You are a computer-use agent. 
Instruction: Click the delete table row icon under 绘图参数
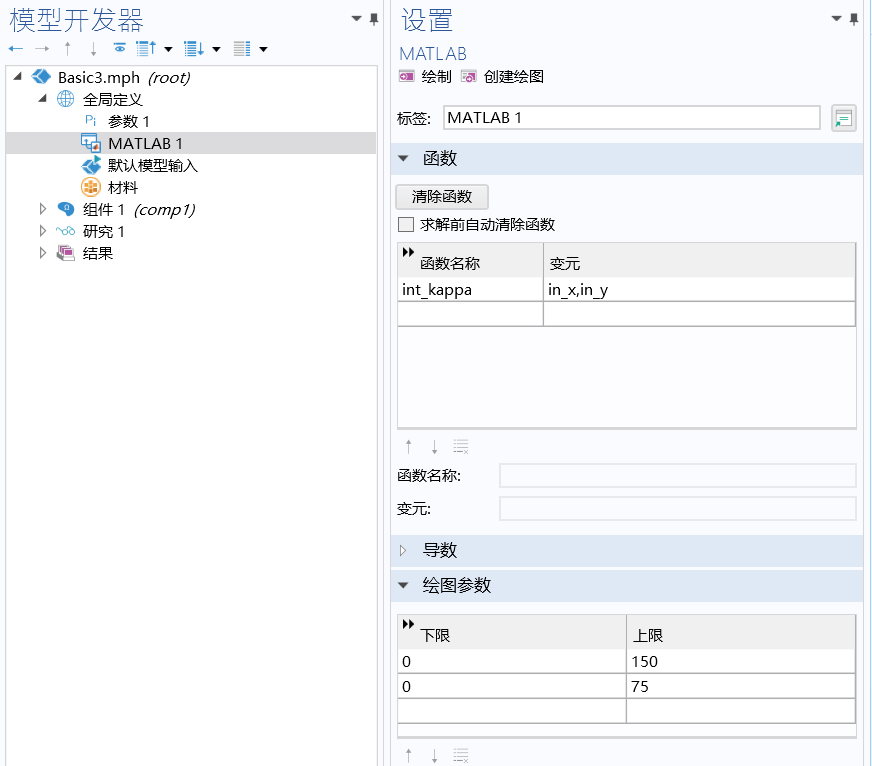pyautogui.click(x=460, y=755)
